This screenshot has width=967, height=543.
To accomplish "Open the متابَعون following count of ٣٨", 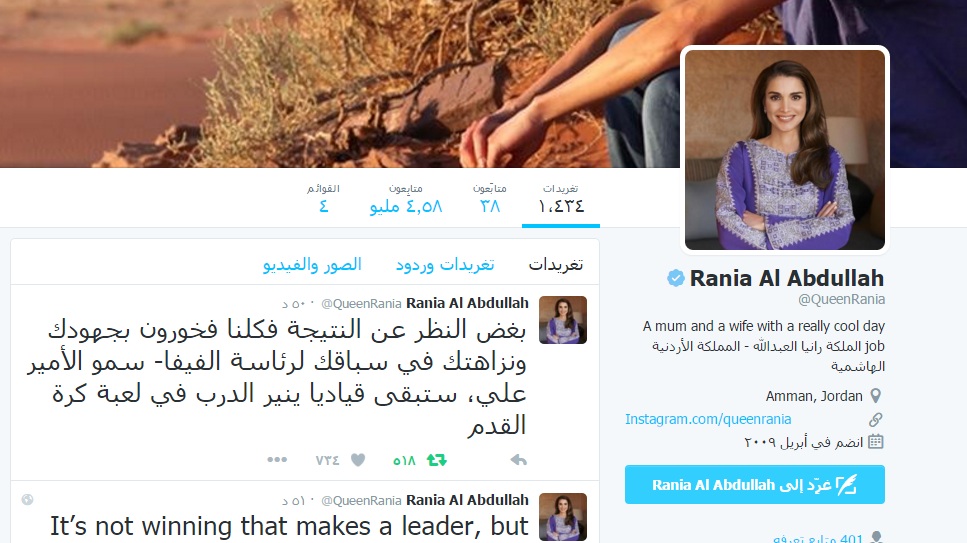I will point(490,198).
